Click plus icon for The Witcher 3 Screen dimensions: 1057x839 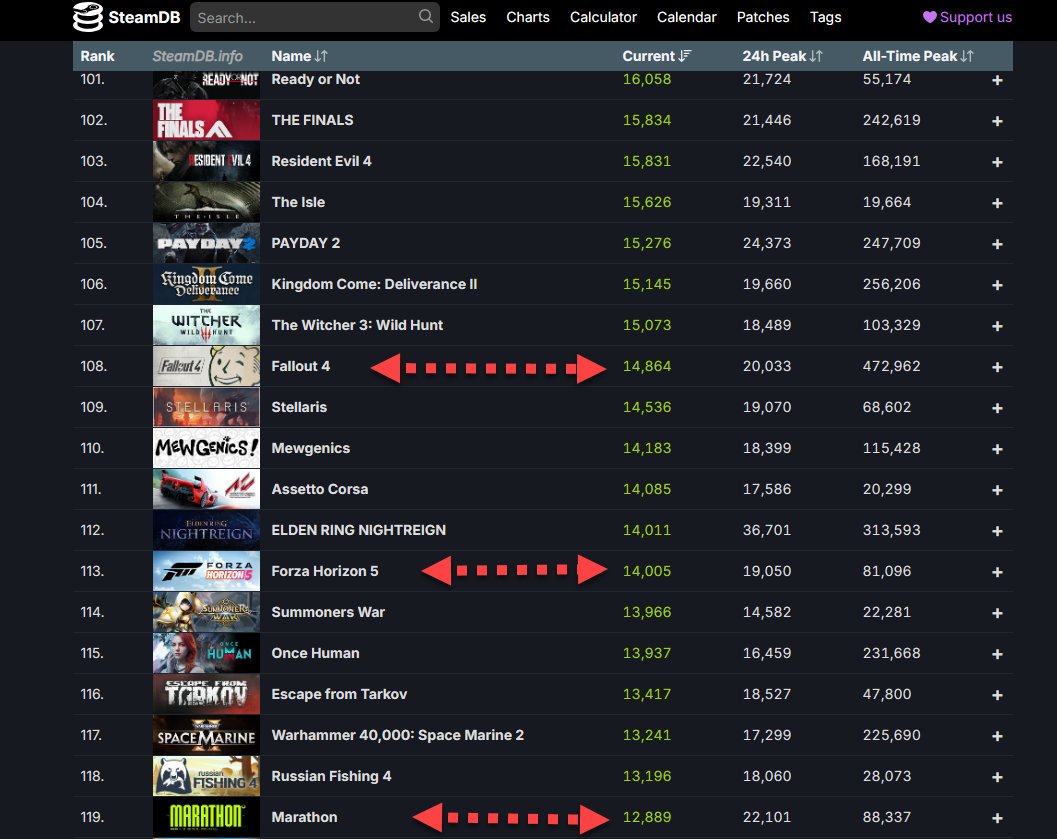997,326
